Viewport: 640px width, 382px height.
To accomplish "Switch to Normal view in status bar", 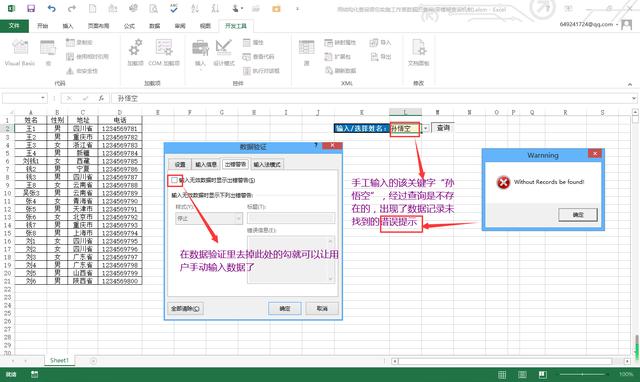I will [x=502, y=374].
